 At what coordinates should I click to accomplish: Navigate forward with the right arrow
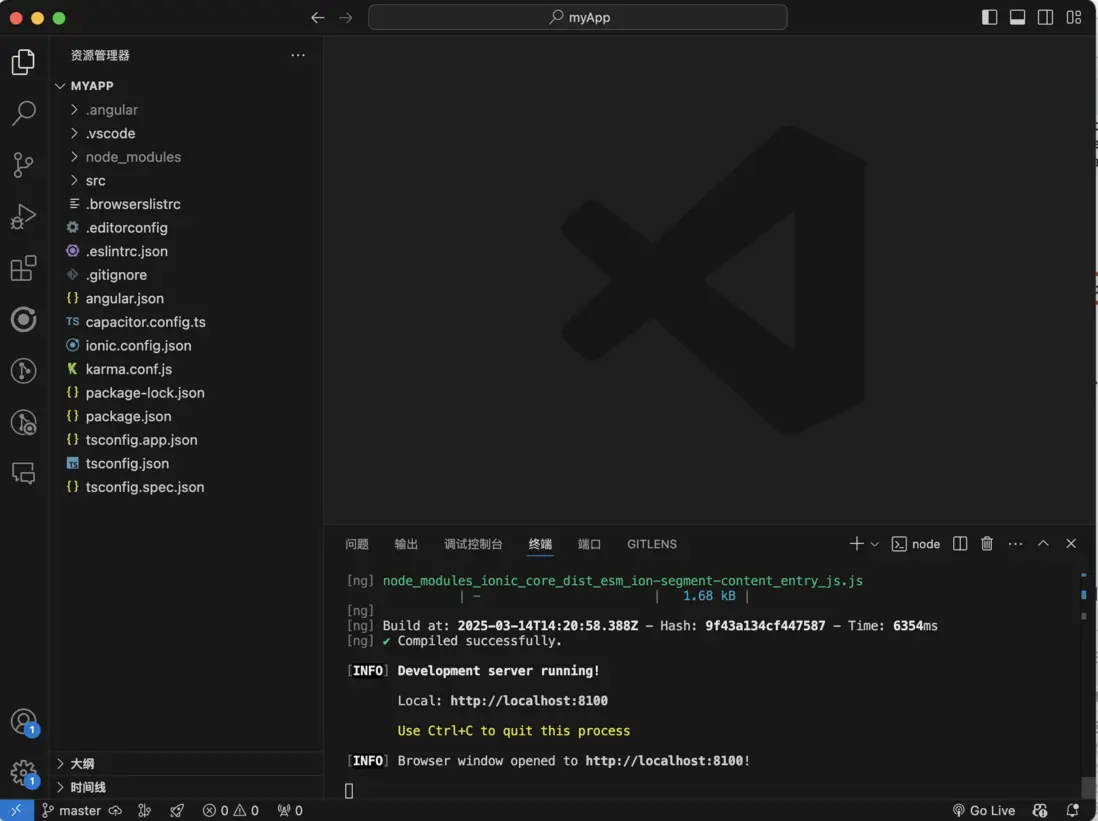(x=346, y=18)
